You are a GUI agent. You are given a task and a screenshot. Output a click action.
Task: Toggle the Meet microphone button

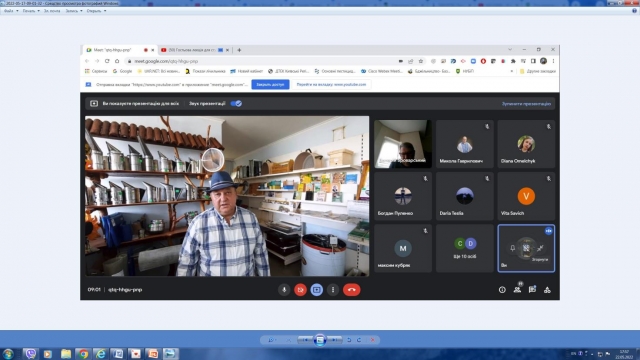tap(284, 290)
